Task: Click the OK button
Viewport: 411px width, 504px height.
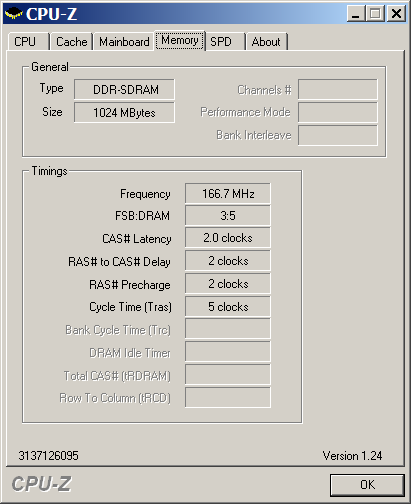Action: tap(367, 485)
